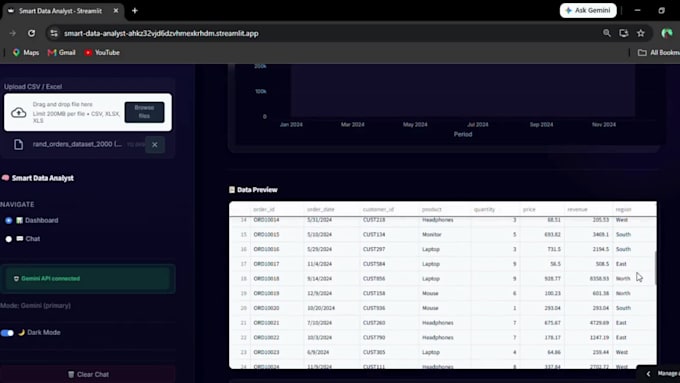680x383 pixels.
Task: Bookmark this page with the star
Action: pos(641,33)
